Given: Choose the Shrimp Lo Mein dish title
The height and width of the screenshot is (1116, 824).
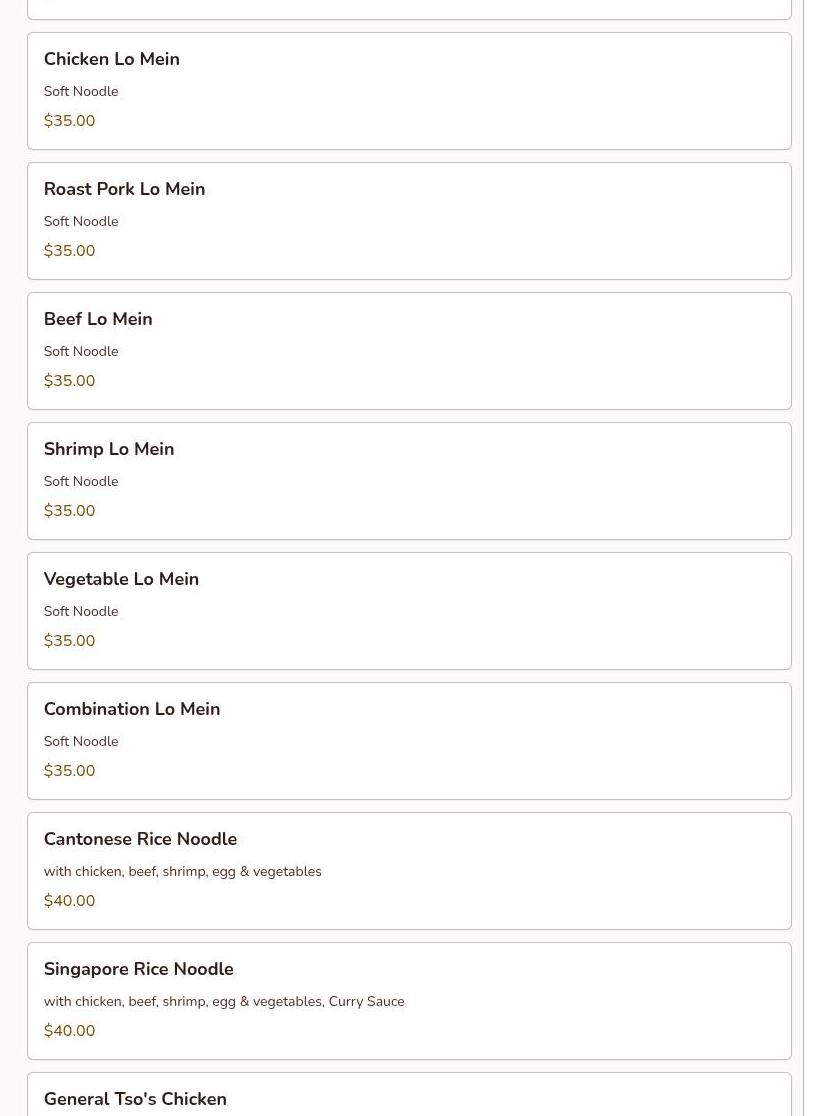Looking at the screenshot, I should [109, 450].
